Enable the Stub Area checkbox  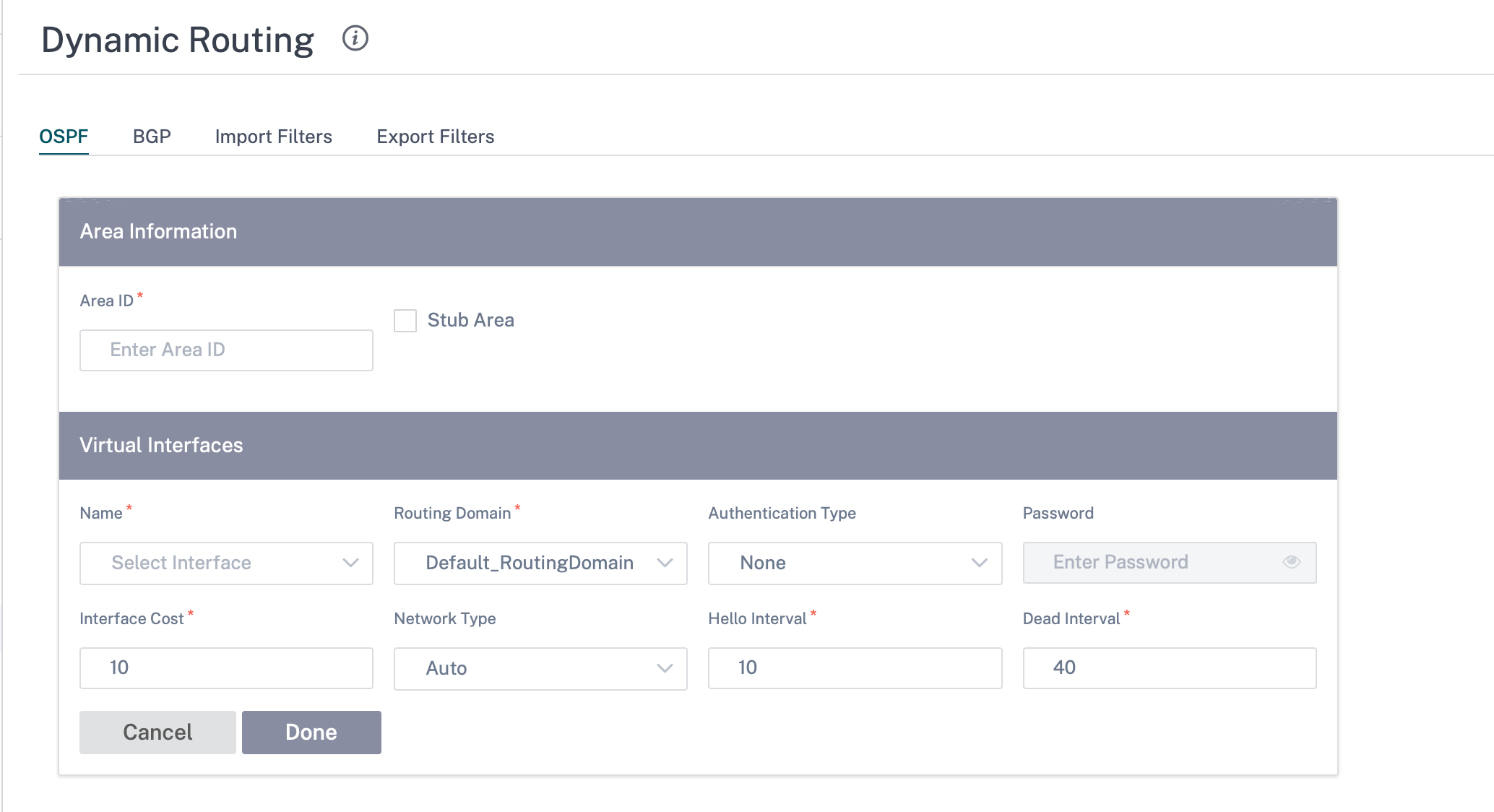(x=405, y=321)
